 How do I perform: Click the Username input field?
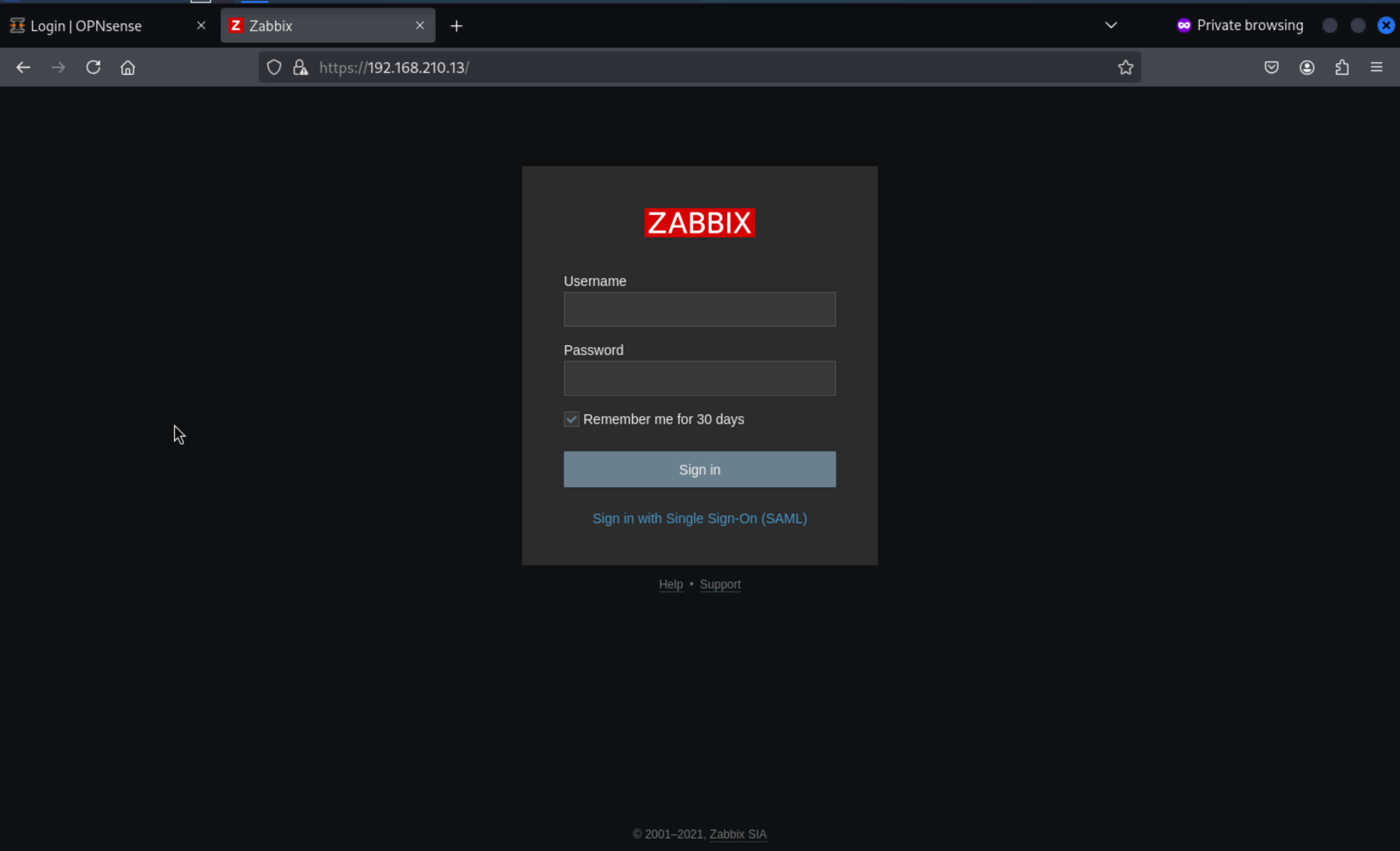pos(700,309)
